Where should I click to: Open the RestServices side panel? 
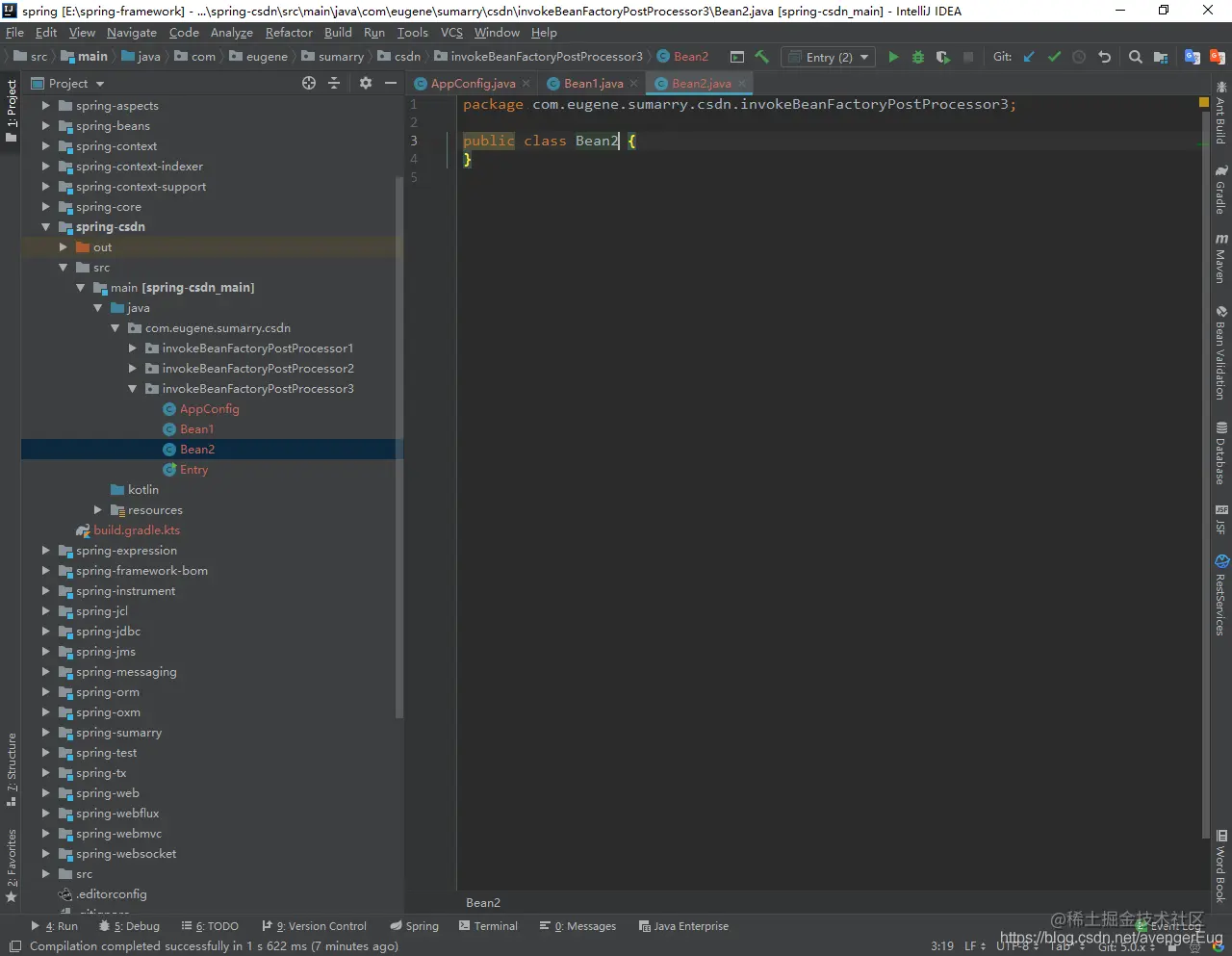1220,595
